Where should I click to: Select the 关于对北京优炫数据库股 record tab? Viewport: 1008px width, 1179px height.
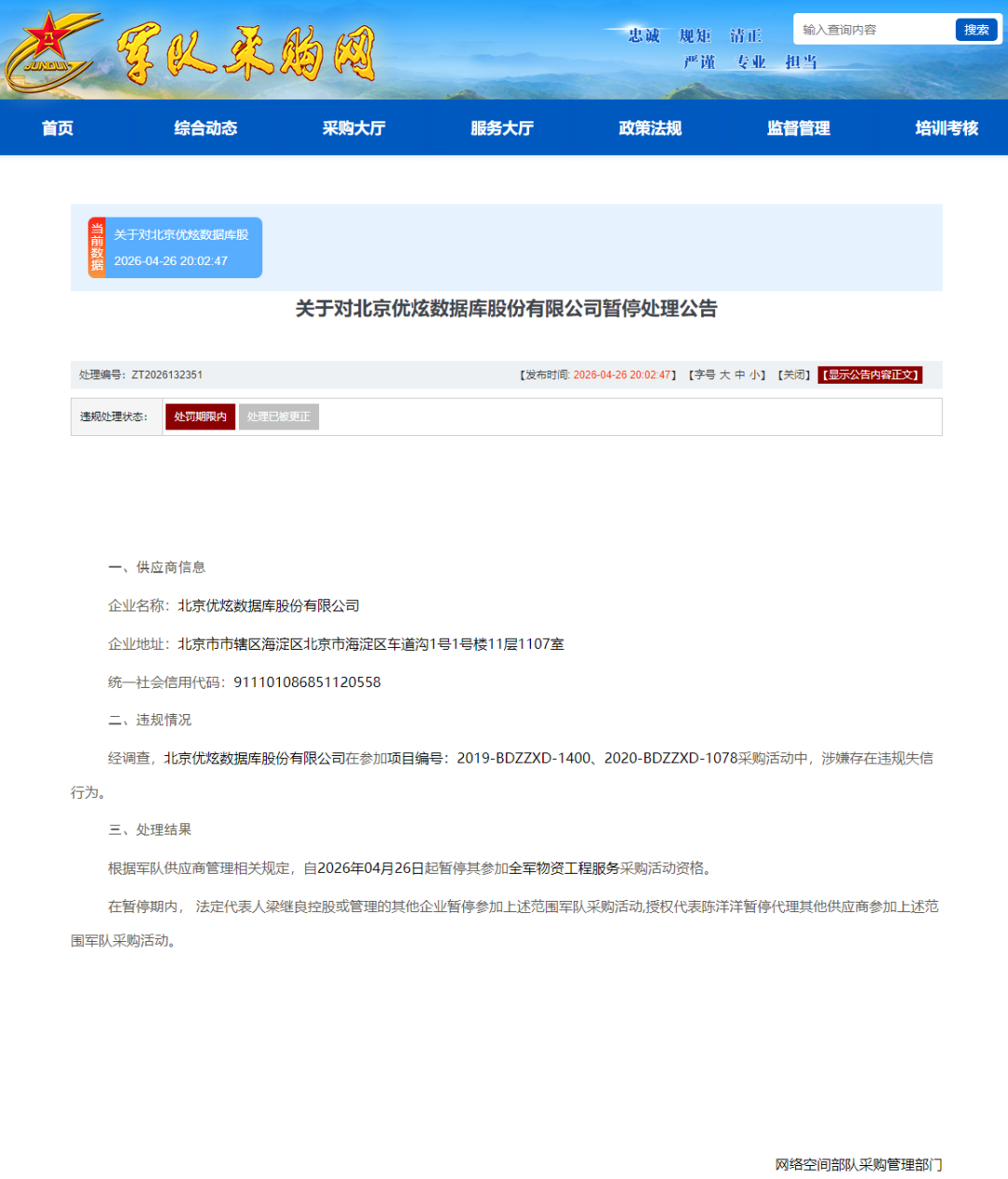184,247
